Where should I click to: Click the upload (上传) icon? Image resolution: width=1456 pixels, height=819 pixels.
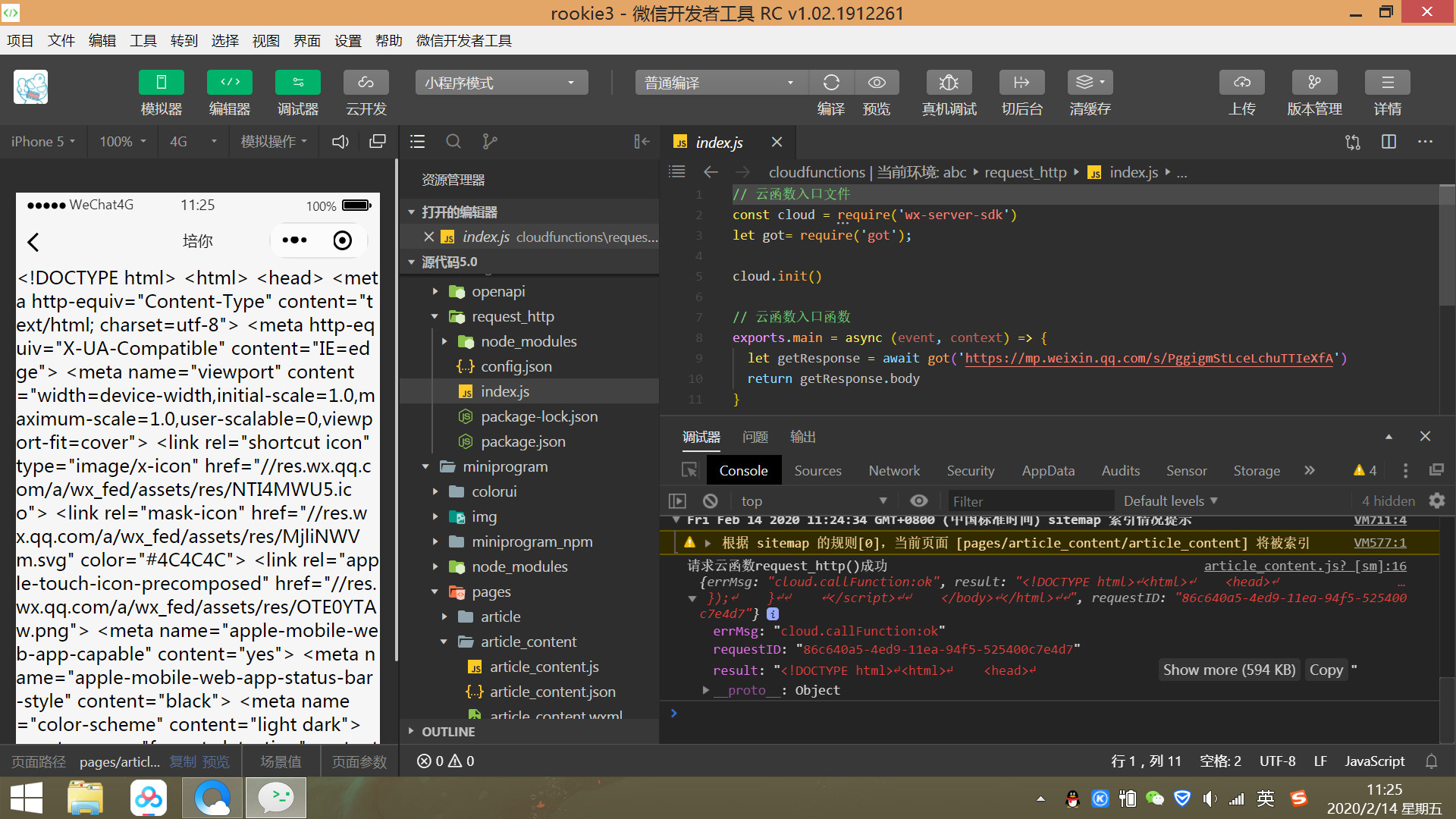(1241, 83)
